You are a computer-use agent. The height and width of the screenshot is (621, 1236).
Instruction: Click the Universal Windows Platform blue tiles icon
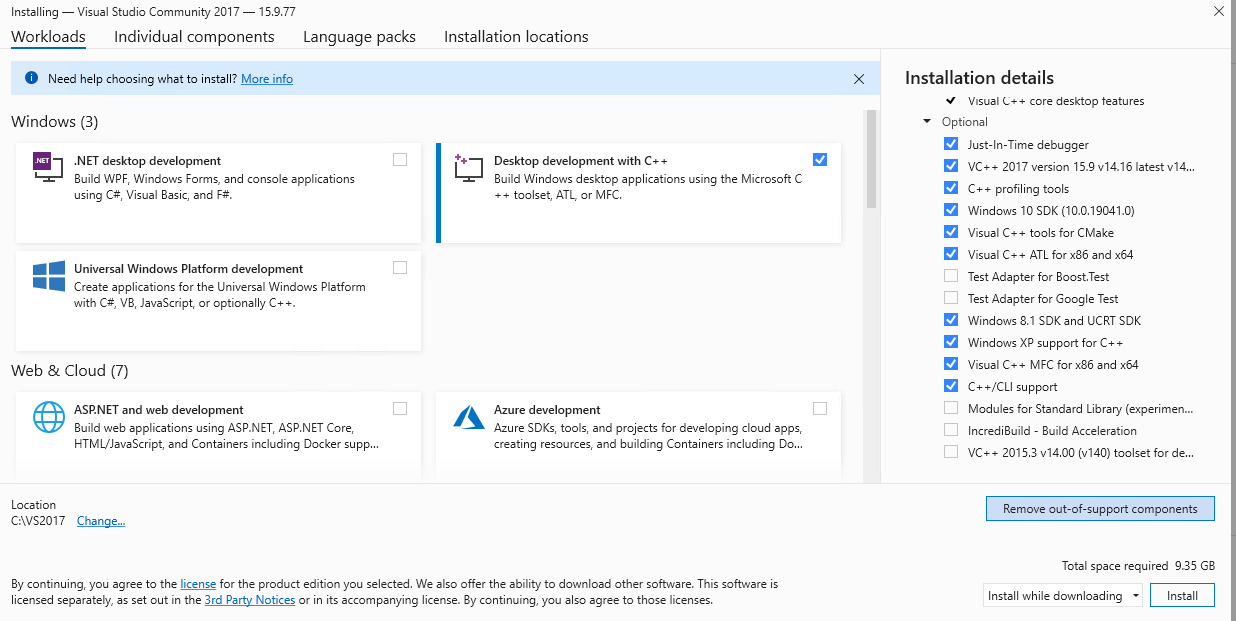[47, 277]
